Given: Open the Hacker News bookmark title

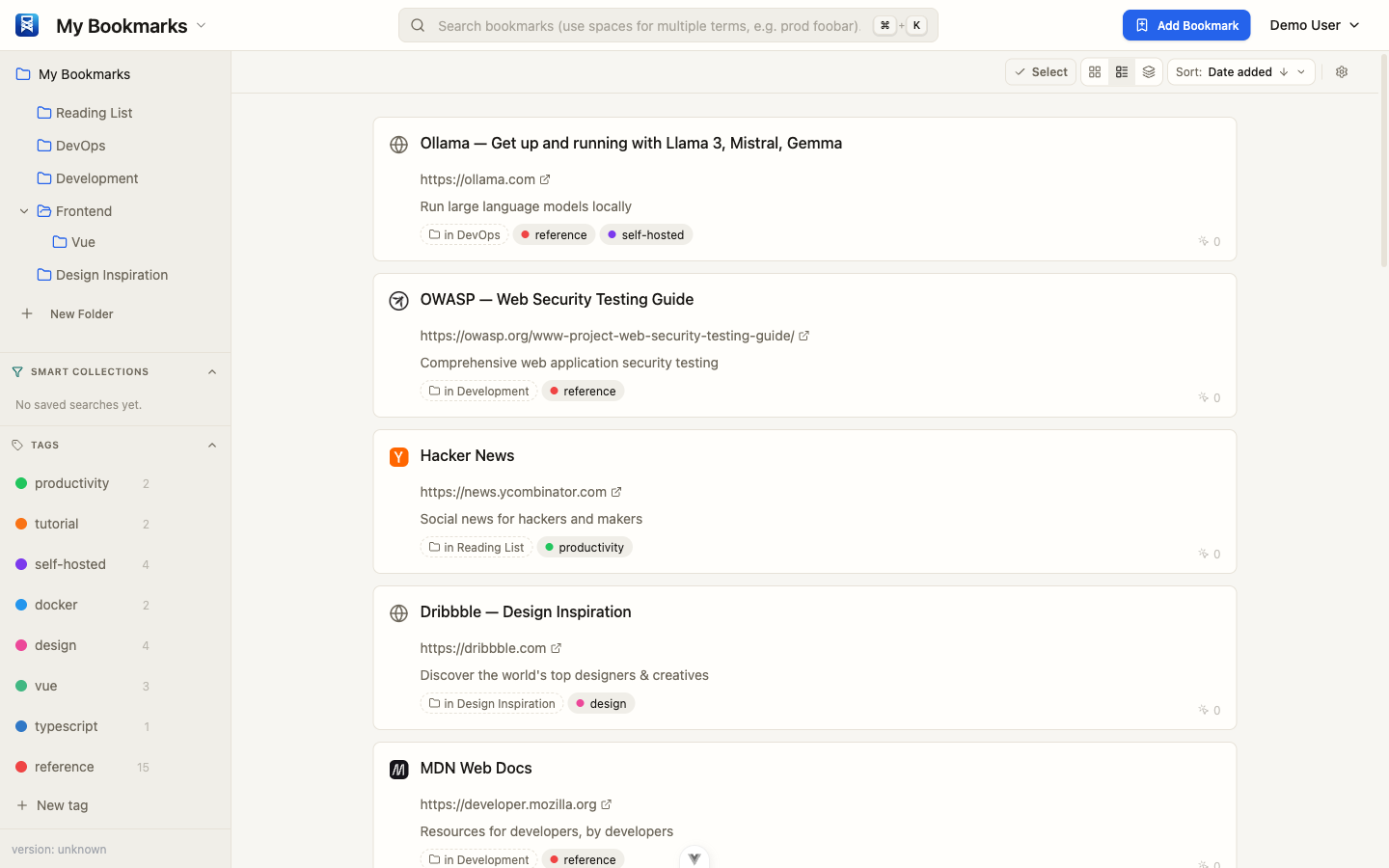Looking at the screenshot, I should pos(467,455).
